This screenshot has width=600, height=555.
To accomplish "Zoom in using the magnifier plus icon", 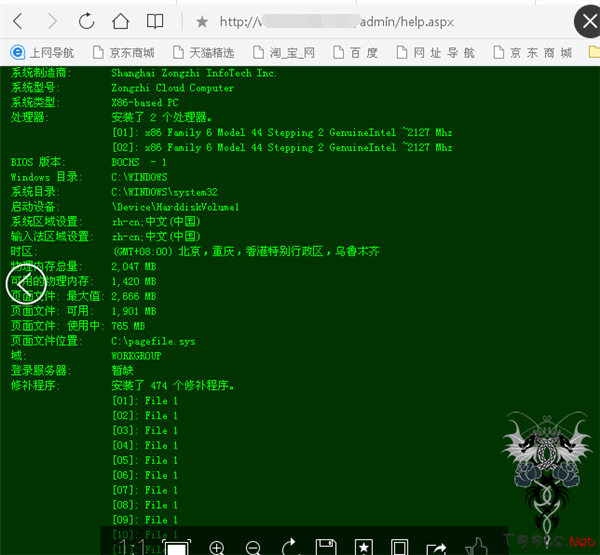I will (x=217, y=547).
